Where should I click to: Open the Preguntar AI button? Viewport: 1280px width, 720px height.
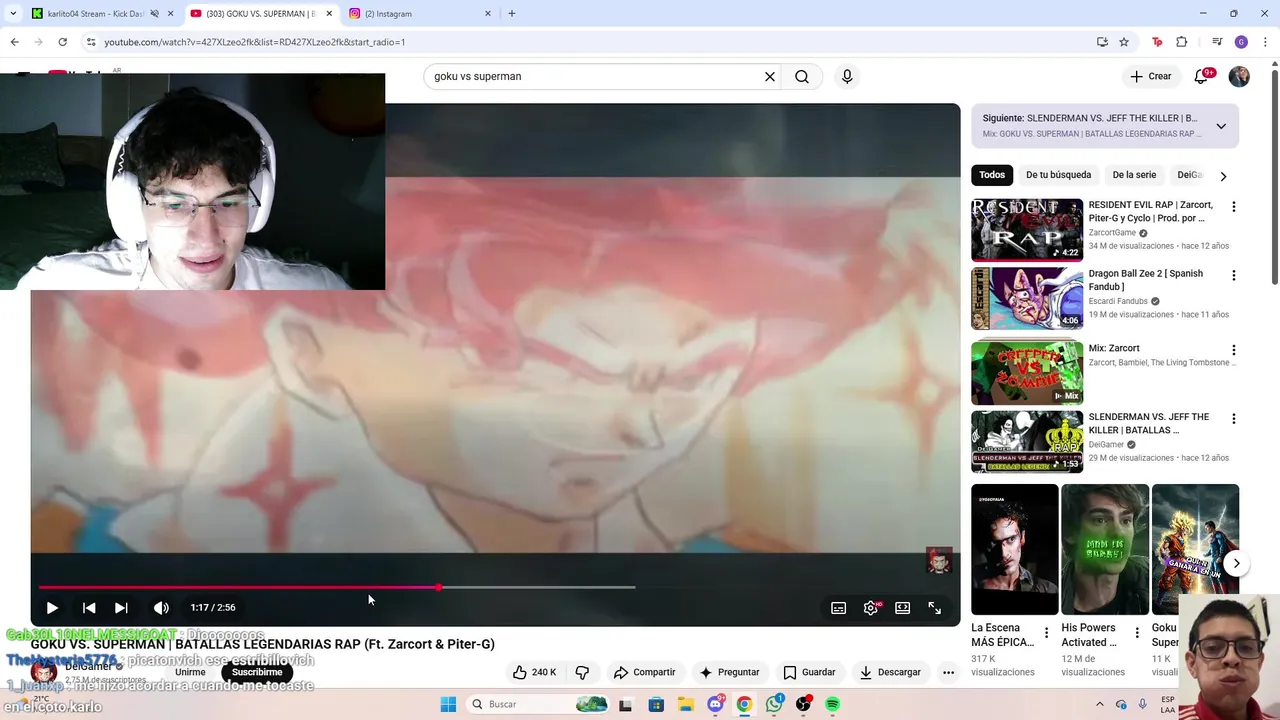729,672
